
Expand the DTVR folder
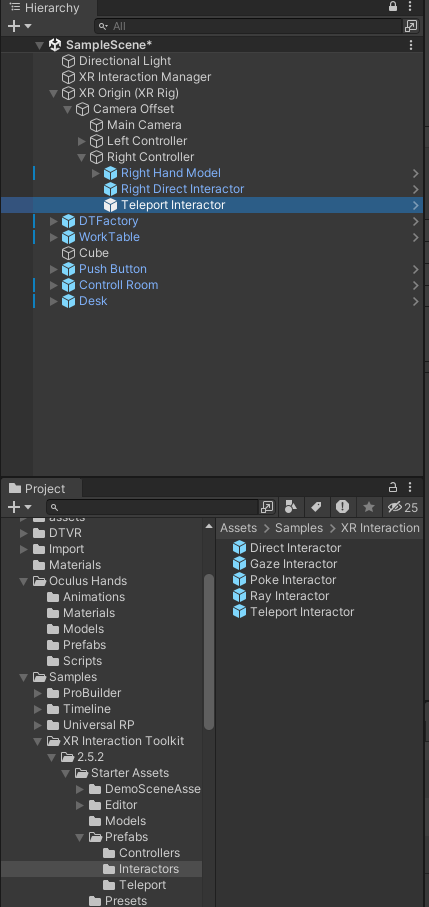[x=24, y=533]
